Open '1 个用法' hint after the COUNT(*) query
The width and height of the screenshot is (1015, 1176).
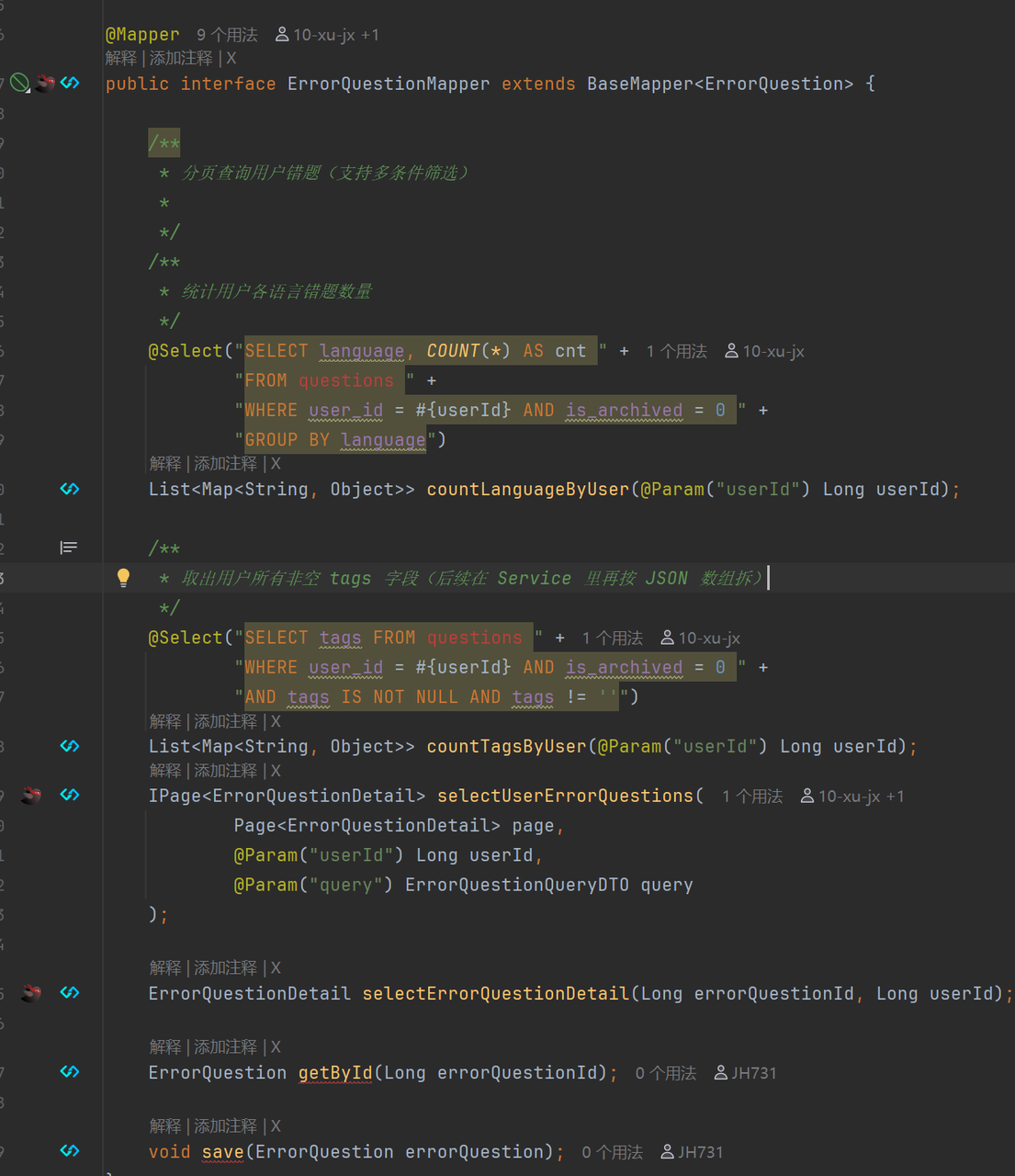[677, 351]
